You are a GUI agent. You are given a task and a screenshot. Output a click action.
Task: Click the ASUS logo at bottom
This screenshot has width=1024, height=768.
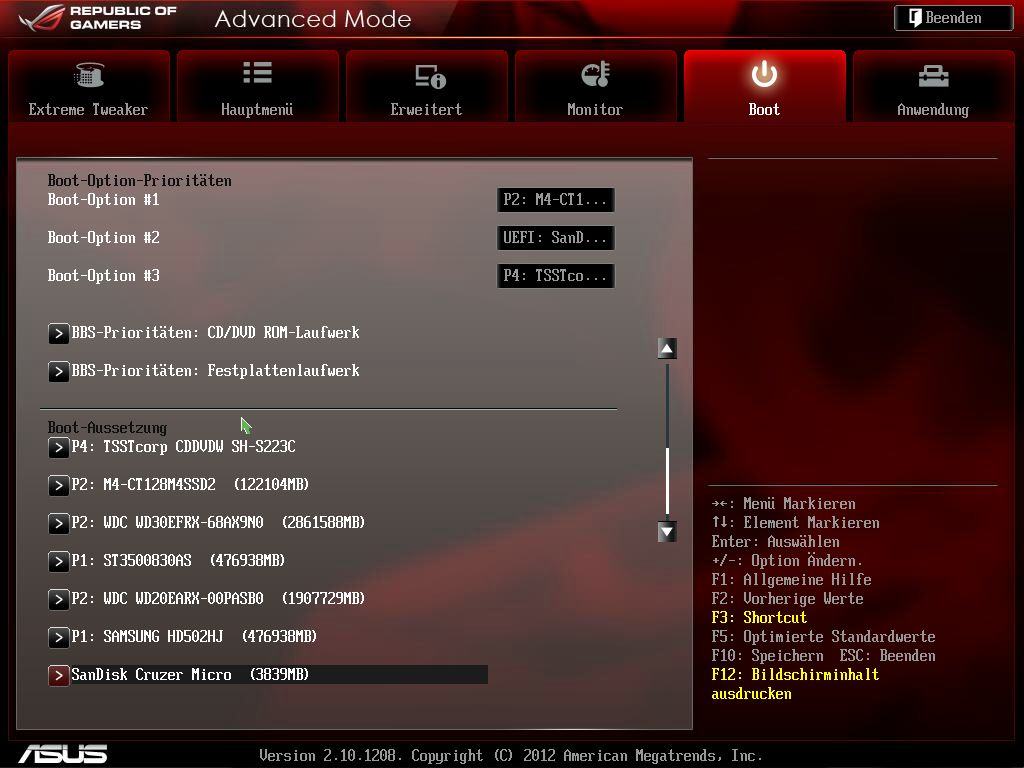click(63, 754)
